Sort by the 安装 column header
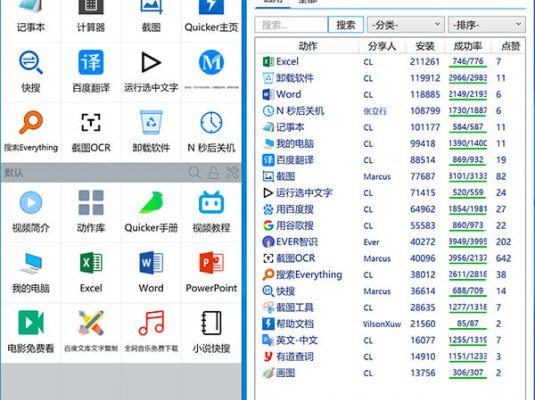The height and width of the screenshot is (400, 535). 425,46
